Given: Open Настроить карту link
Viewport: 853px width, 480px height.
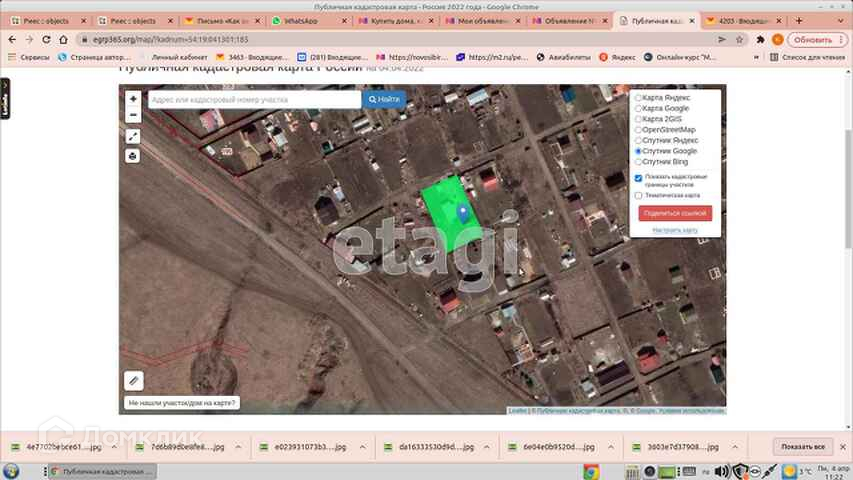Looking at the screenshot, I should (x=675, y=230).
